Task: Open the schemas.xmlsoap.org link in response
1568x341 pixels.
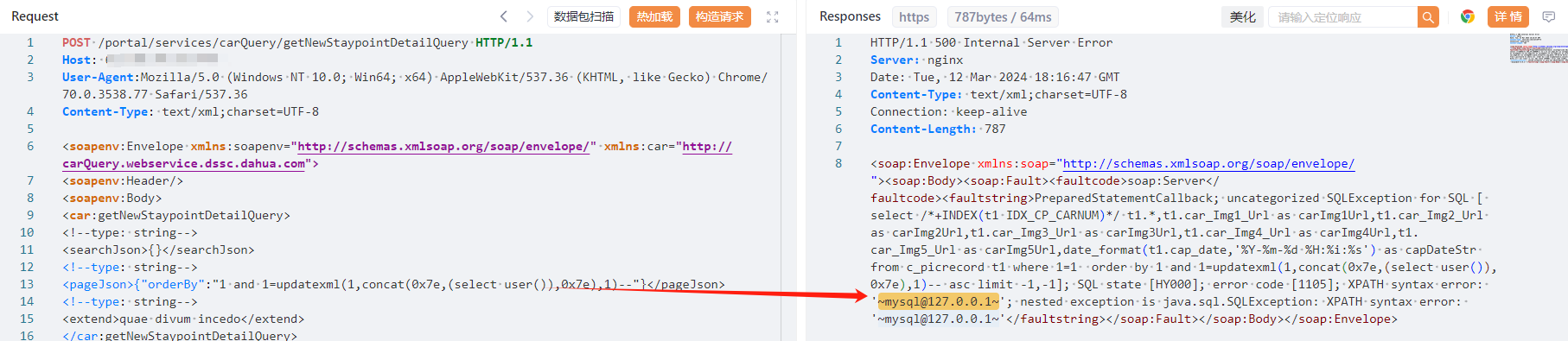Action: pos(1208,163)
